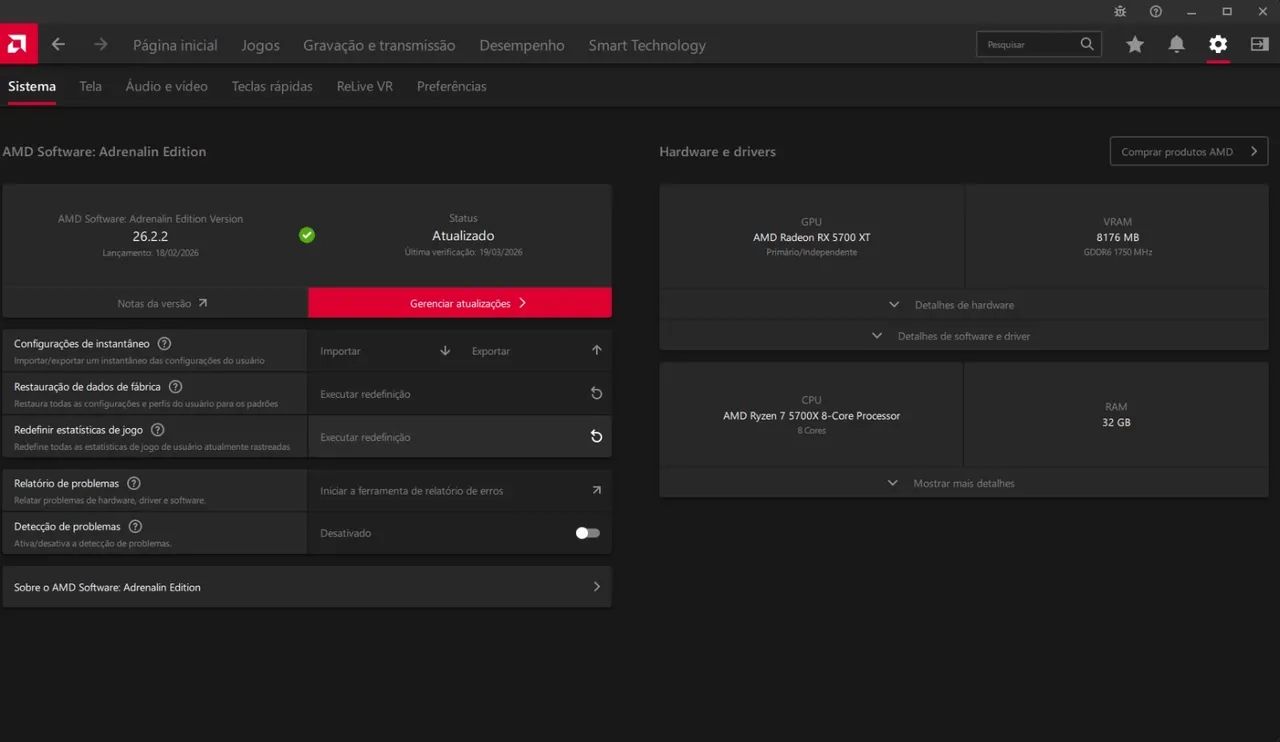Viewport: 1280px width, 742px height.
Task: Click the AMD logo icon
Action: click(18, 44)
